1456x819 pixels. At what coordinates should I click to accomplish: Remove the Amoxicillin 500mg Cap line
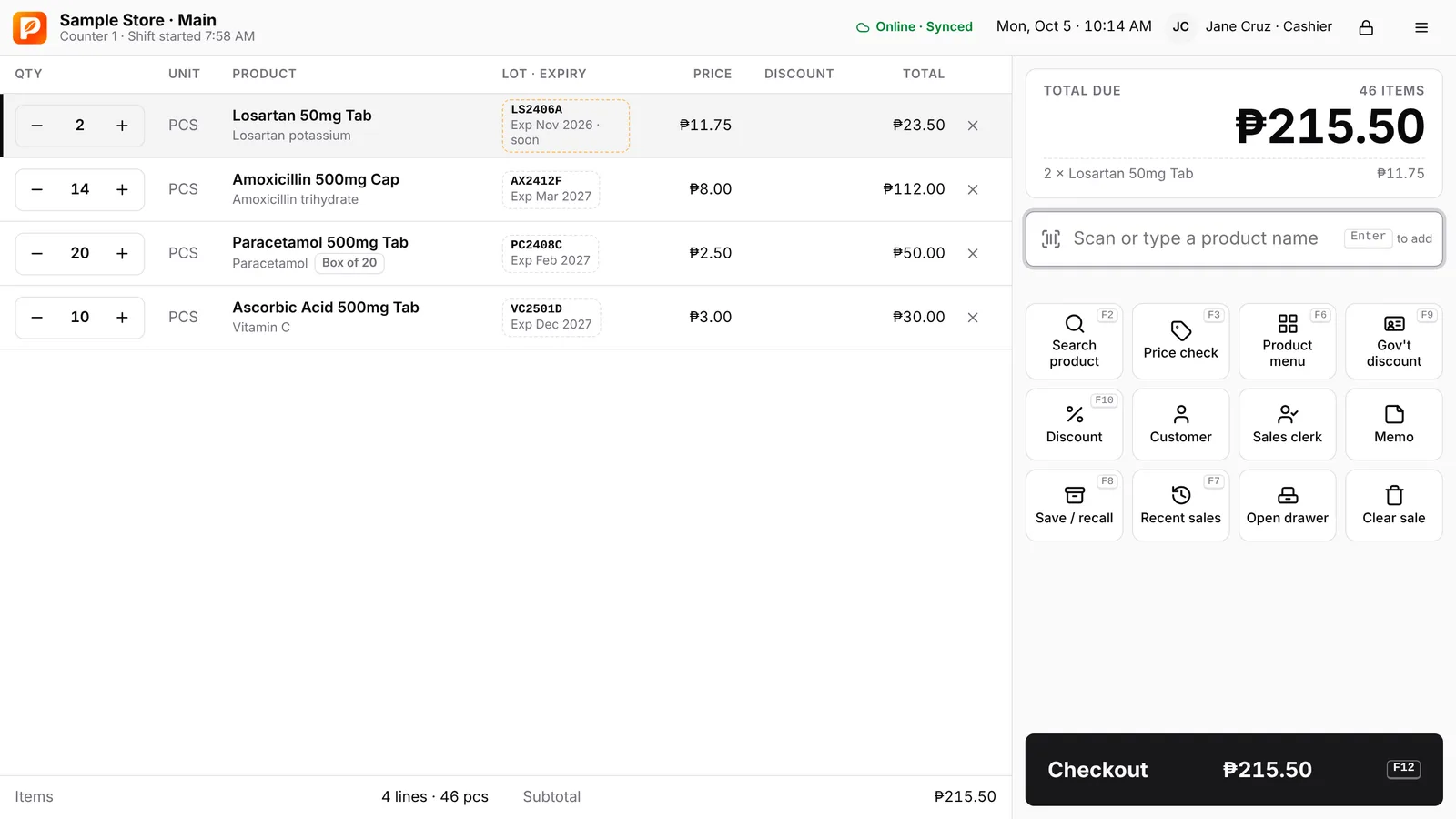pos(973,189)
